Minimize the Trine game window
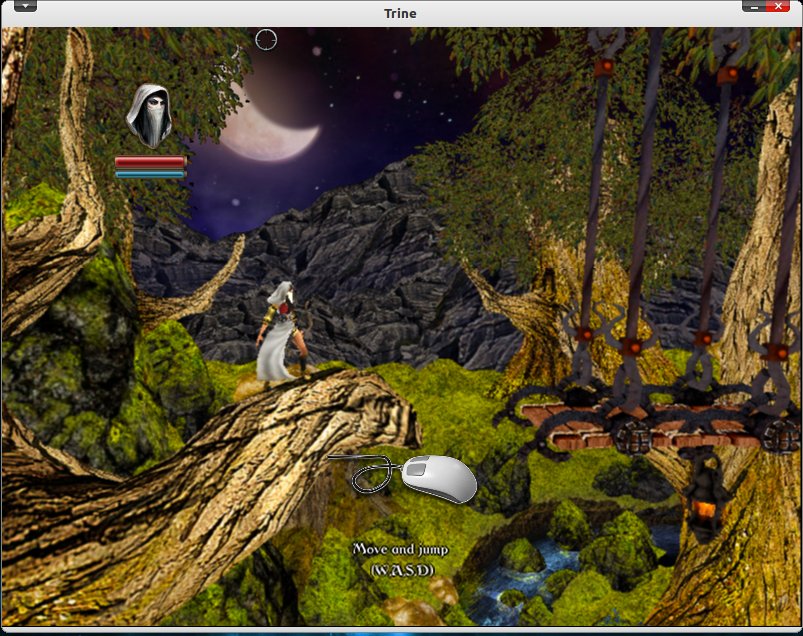The height and width of the screenshot is (636, 803). (x=752, y=6)
